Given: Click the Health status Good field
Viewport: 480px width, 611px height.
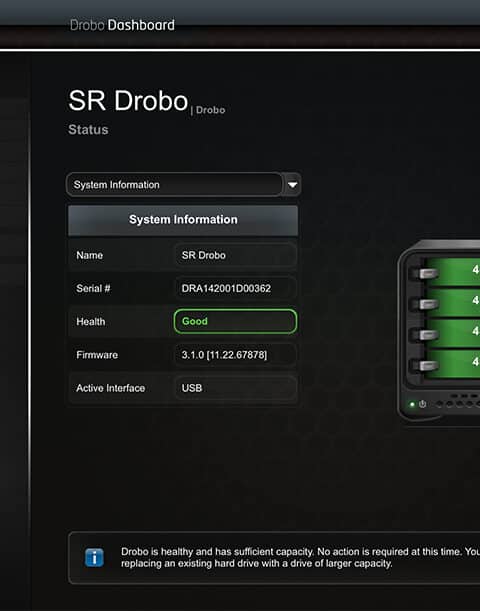Looking at the screenshot, I should pyautogui.click(x=235, y=321).
